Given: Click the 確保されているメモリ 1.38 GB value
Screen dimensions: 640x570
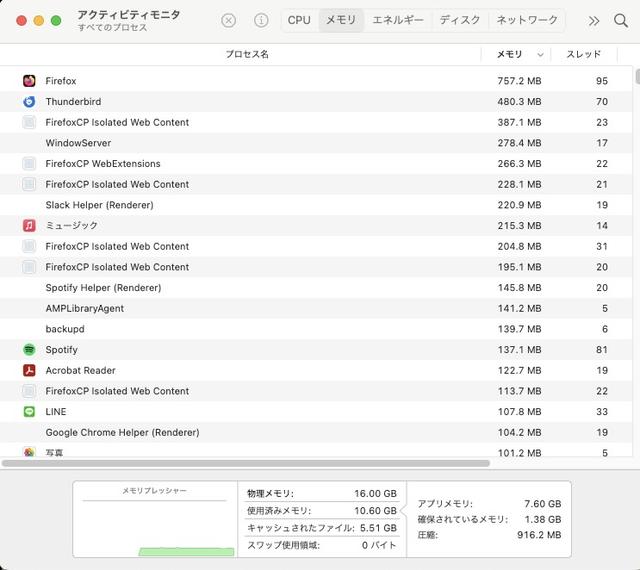Looking at the screenshot, I should coord(543,519).
